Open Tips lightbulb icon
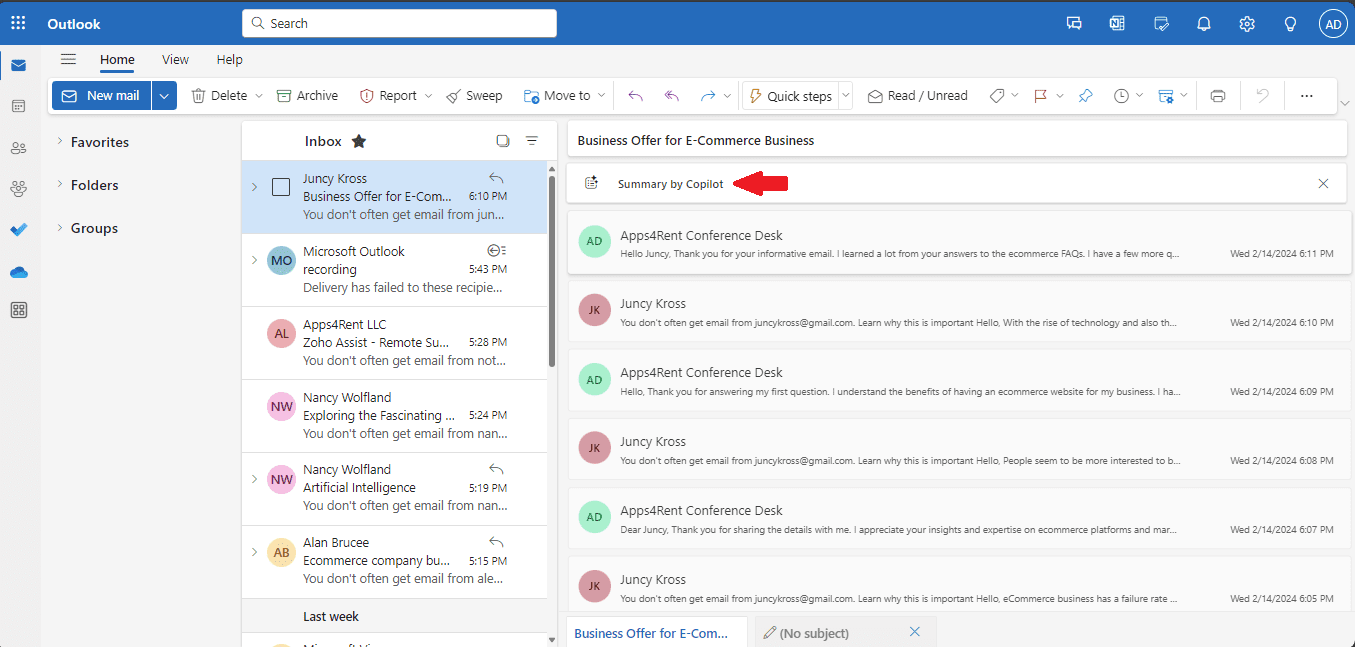The height and width of the screenshot is (647, 1355). coord(1290,23)
